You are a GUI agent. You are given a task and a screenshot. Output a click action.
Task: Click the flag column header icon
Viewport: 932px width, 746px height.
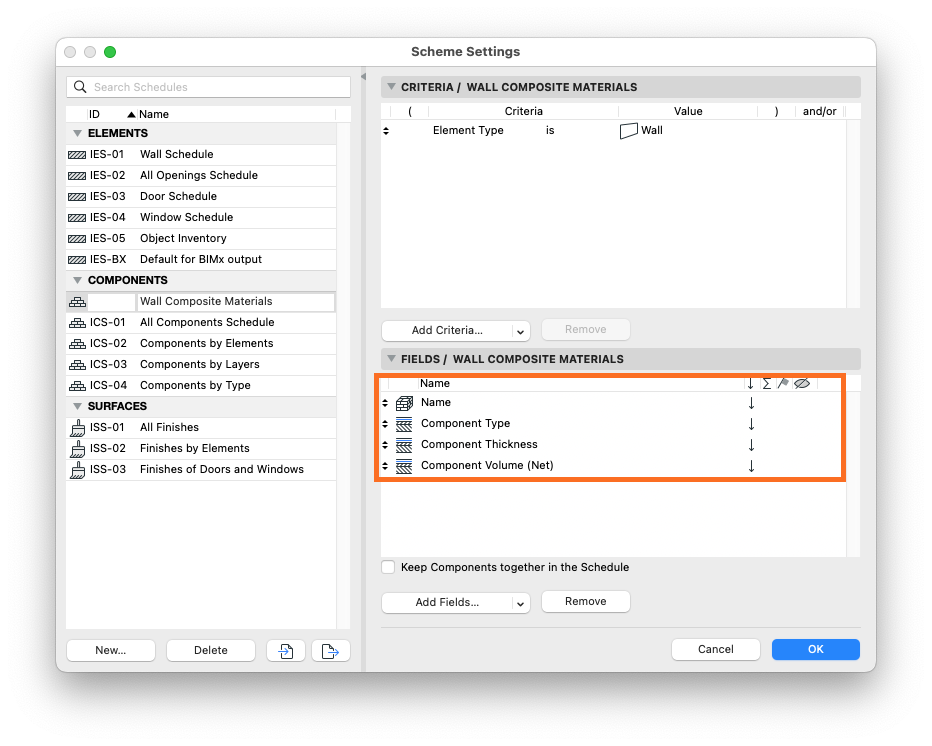[x=783, y=383]
